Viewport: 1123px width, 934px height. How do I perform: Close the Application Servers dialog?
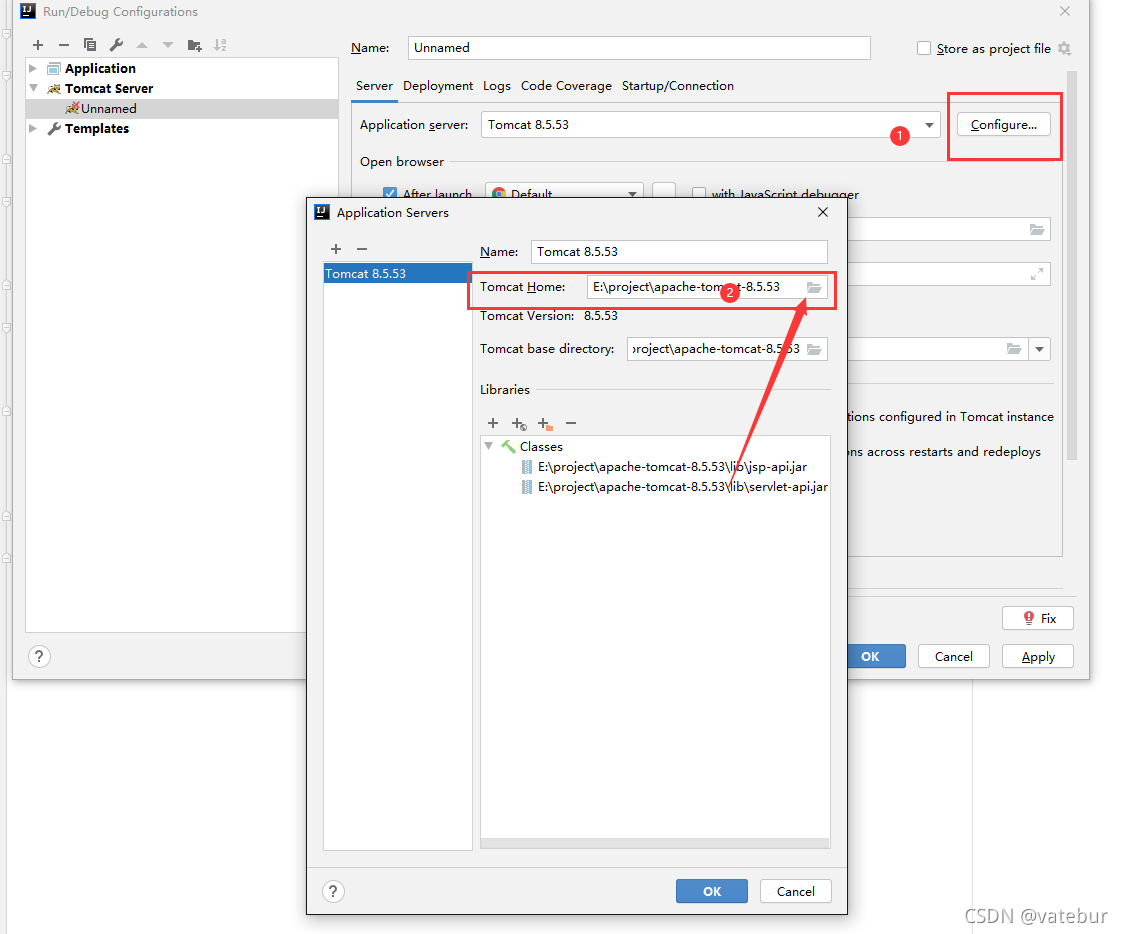(823, 212)
